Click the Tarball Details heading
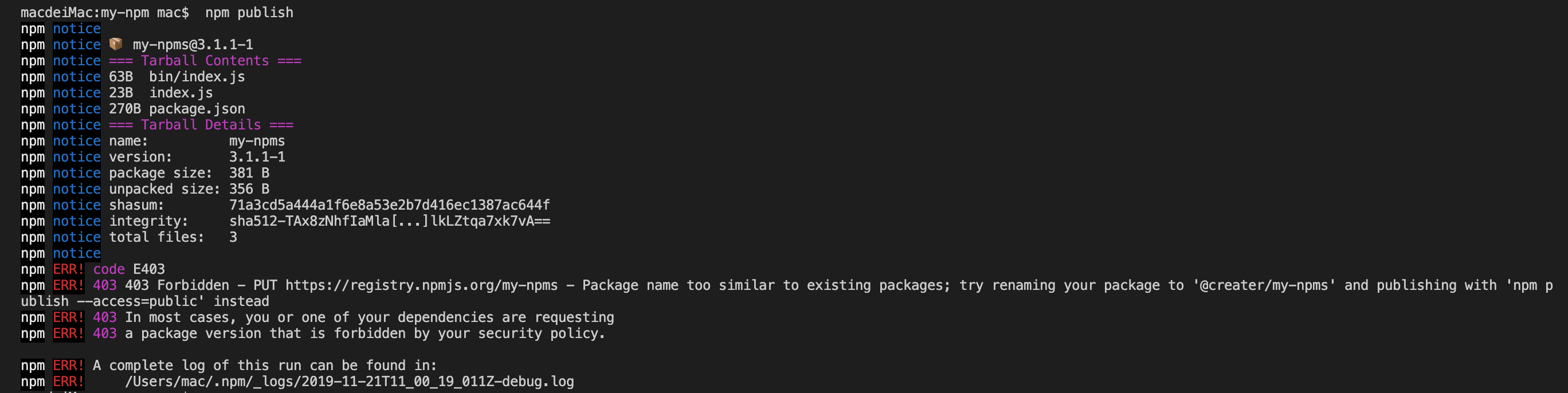Screen dimensions: 1568x393 point(201,125)
